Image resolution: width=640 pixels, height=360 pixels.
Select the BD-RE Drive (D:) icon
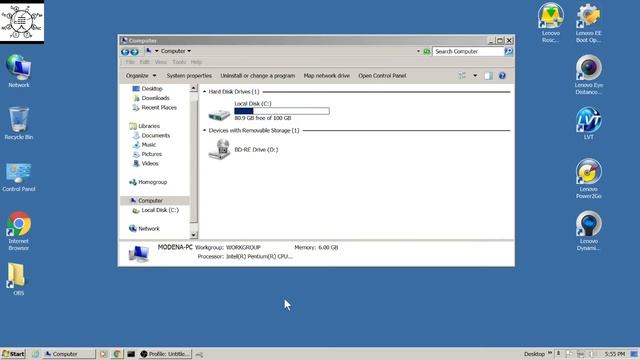tap(219, 149)
